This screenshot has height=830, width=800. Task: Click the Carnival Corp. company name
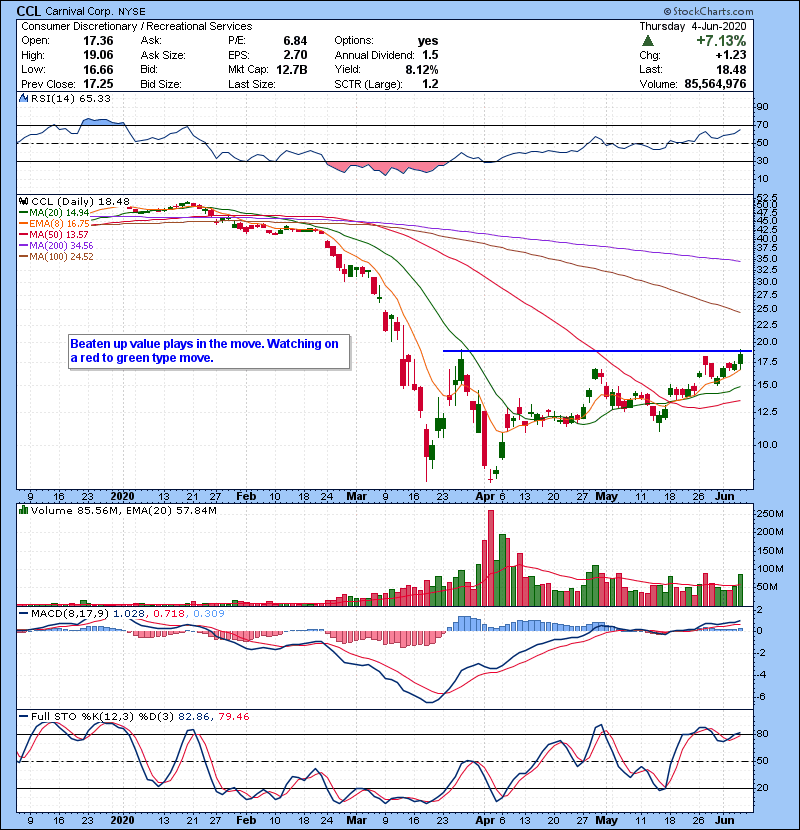[80, 11]
